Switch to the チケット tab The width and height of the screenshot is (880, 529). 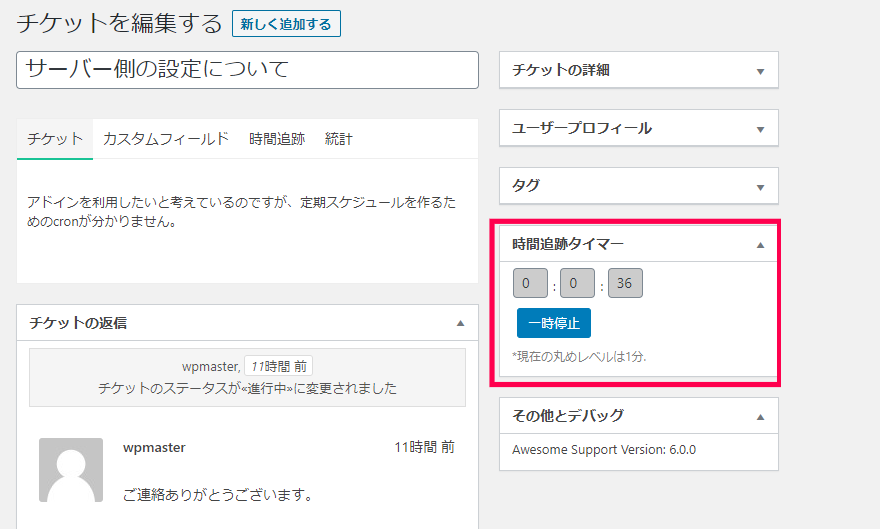click(x=55, y=139)
